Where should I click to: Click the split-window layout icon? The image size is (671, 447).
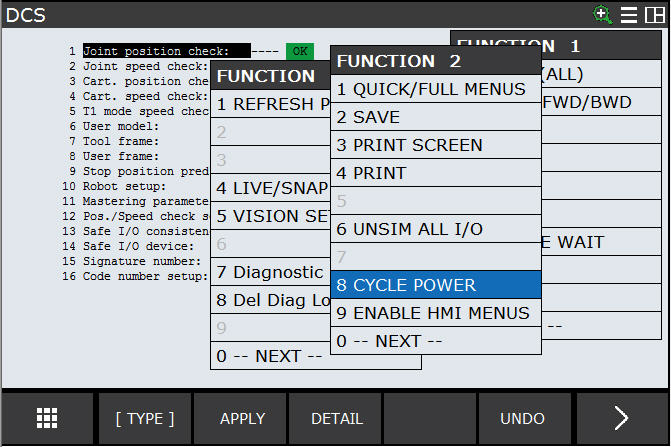654,14
